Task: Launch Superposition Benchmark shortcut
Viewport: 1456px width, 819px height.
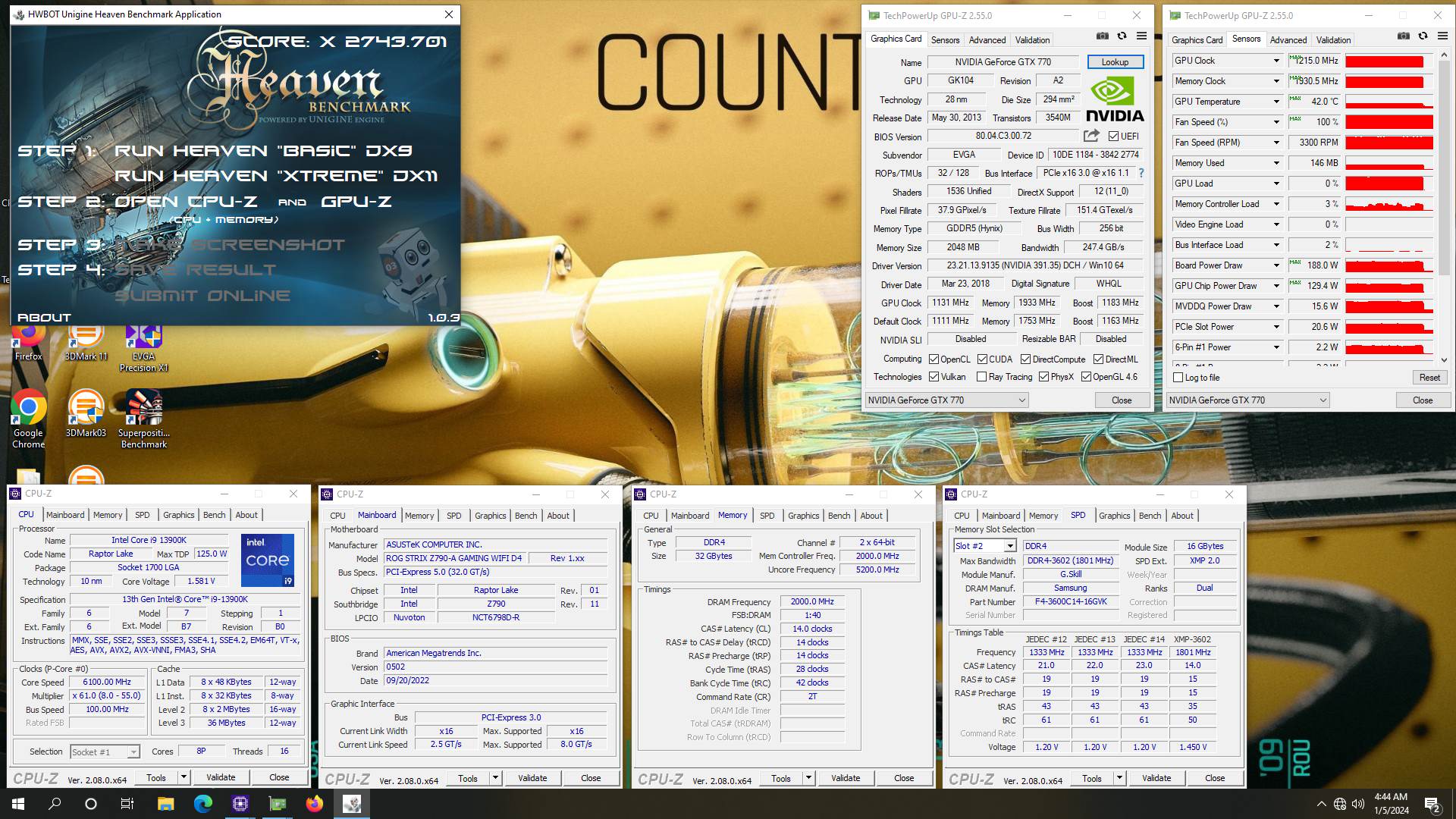Action: tap(143, 419)
